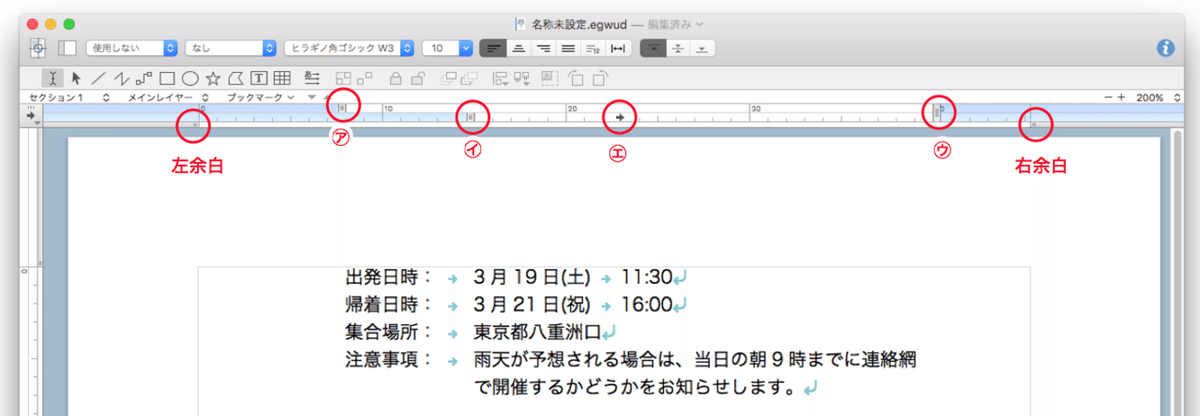The height and width of the screenshot is (416, 1200).
Task: Click the zoom in plus button
Action: tap(1121, 97)
